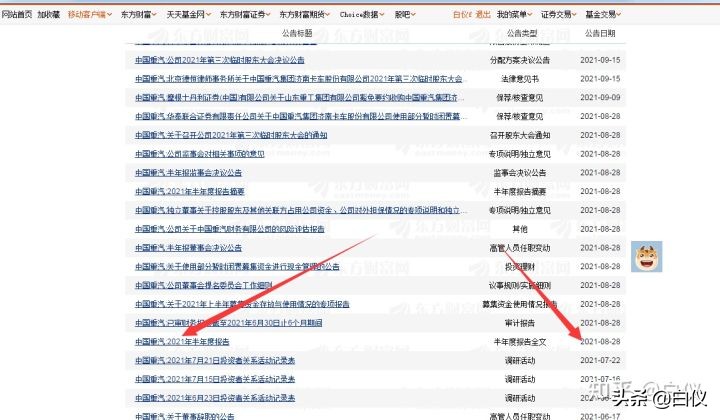Open 已审财务报表截至2021年6月30日 link
This screenshot has width=720, height=420.
[228, 323]
